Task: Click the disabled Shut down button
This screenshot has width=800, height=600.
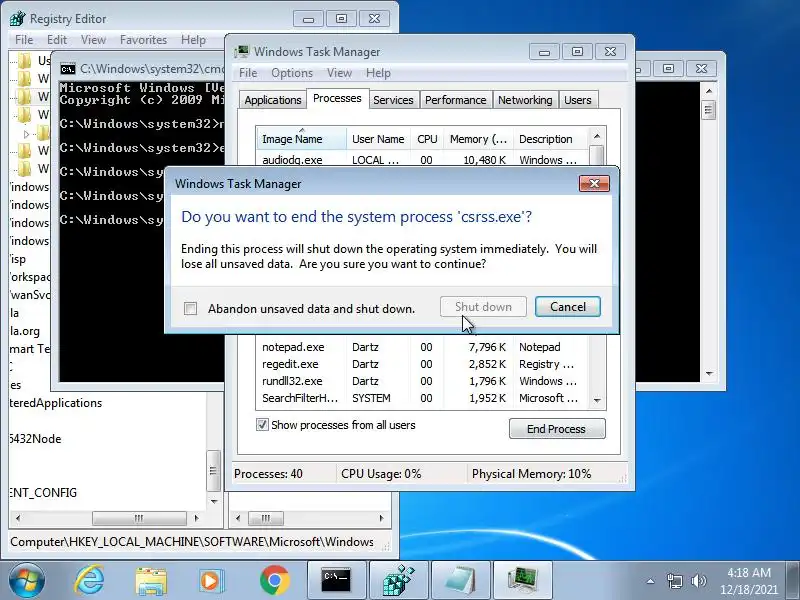Action: click(483, 307)
